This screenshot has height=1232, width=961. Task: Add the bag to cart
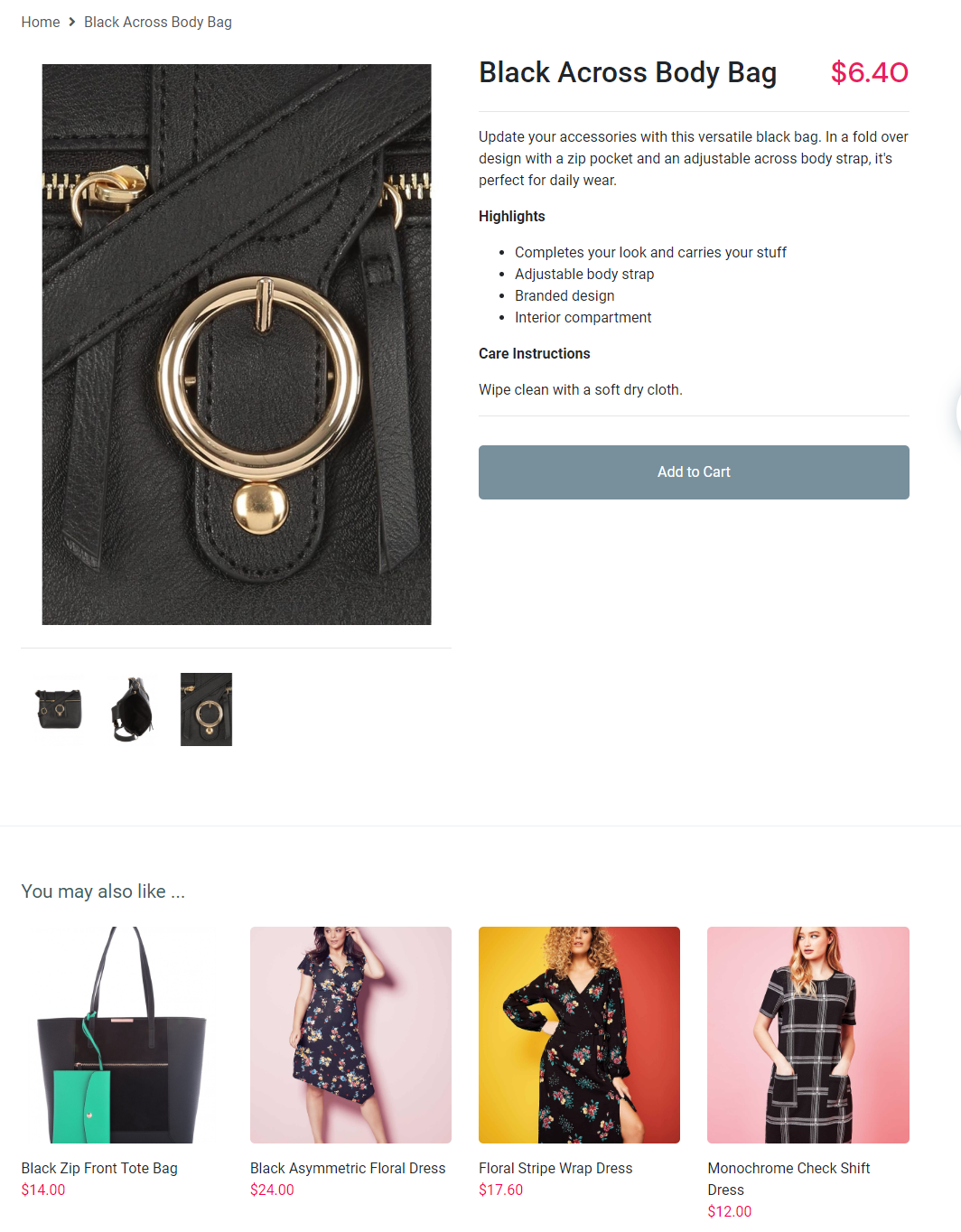tap(694, 472)
